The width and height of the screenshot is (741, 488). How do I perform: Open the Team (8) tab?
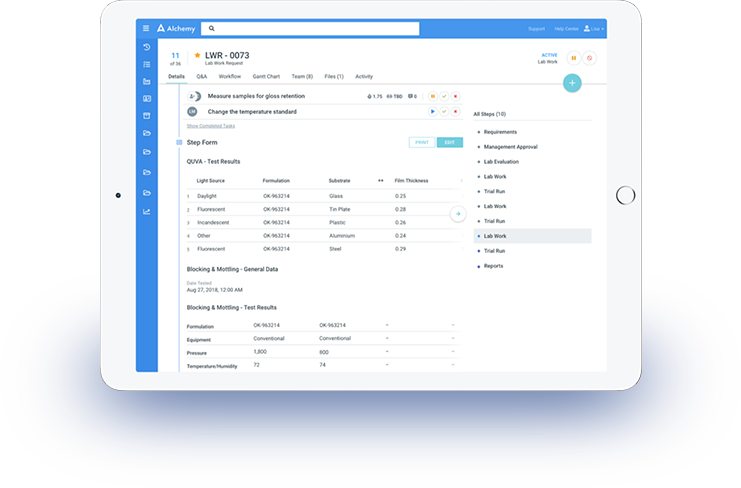coord(302,77)
